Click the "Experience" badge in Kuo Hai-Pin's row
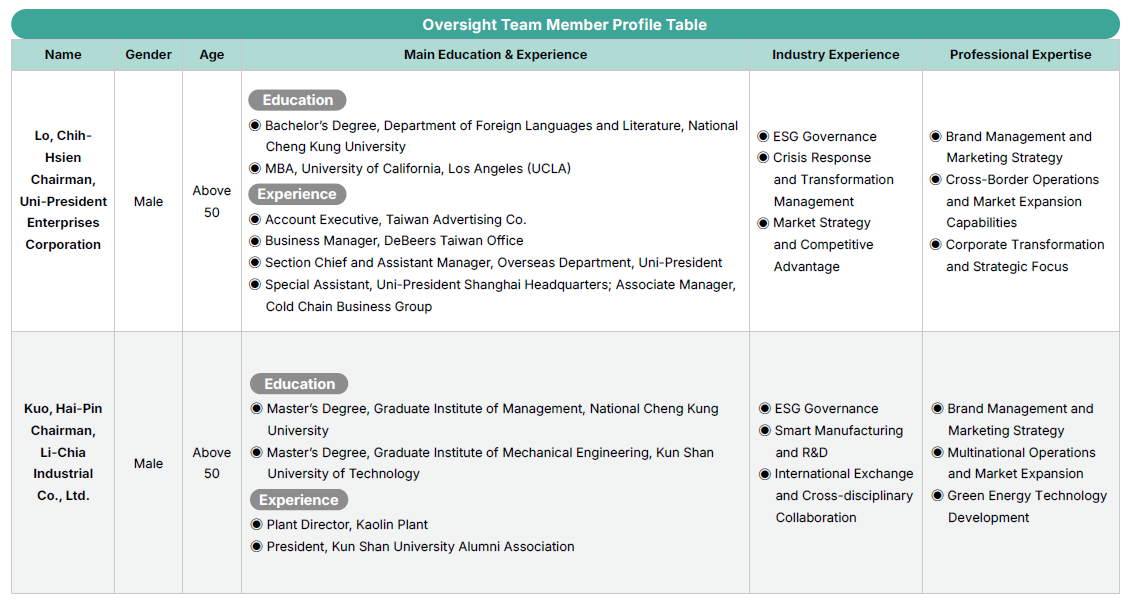The image size is (1140, 600). pos(298,500)
